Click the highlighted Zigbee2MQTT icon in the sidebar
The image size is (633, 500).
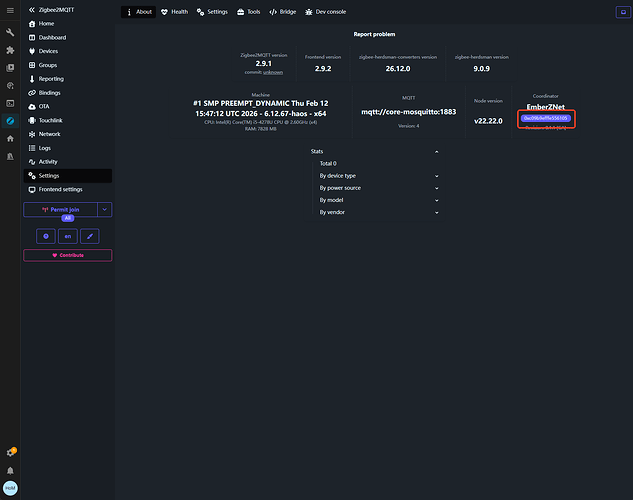[x=10, y=121]
